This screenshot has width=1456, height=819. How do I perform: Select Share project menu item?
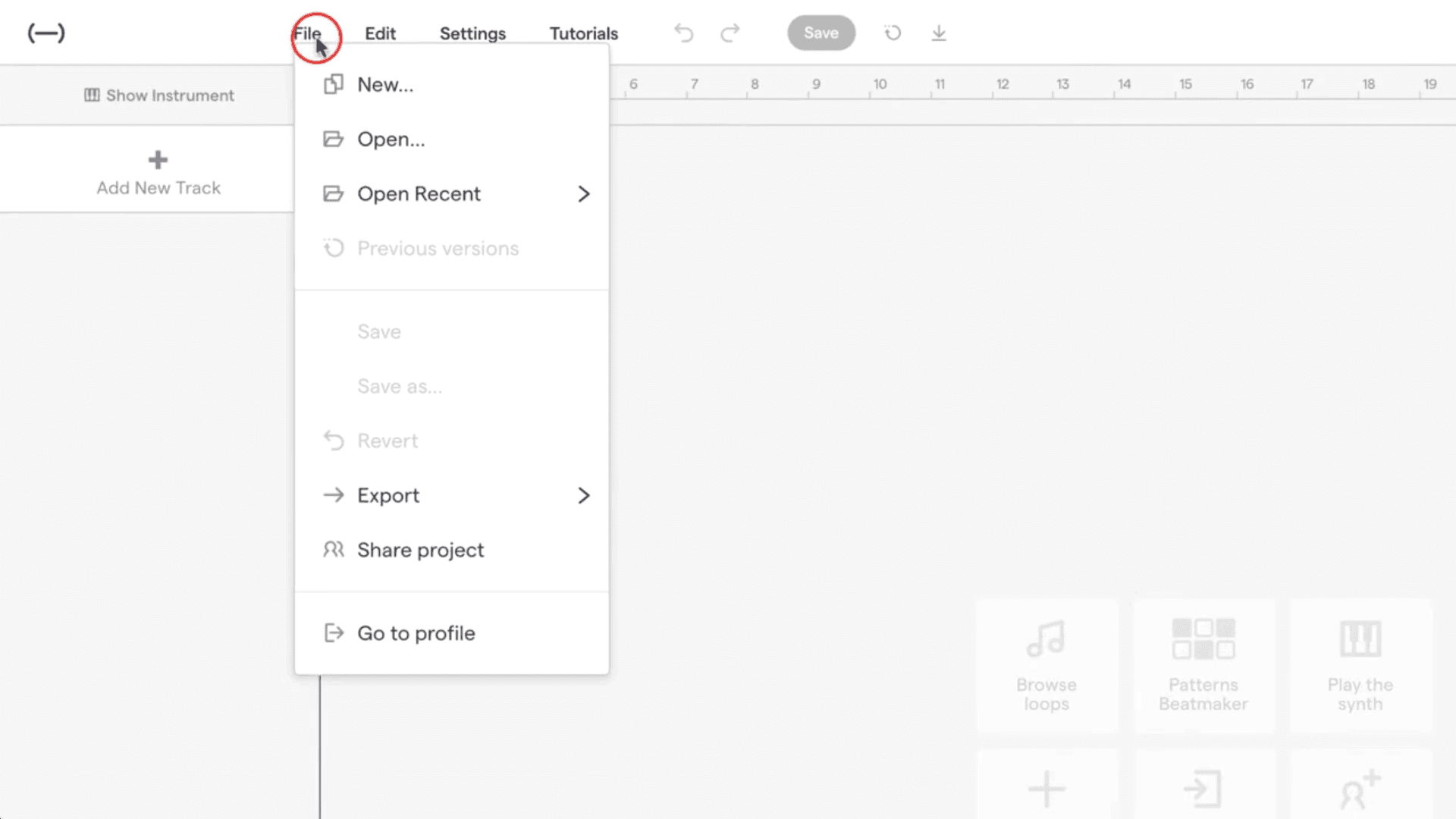[451, 550]
